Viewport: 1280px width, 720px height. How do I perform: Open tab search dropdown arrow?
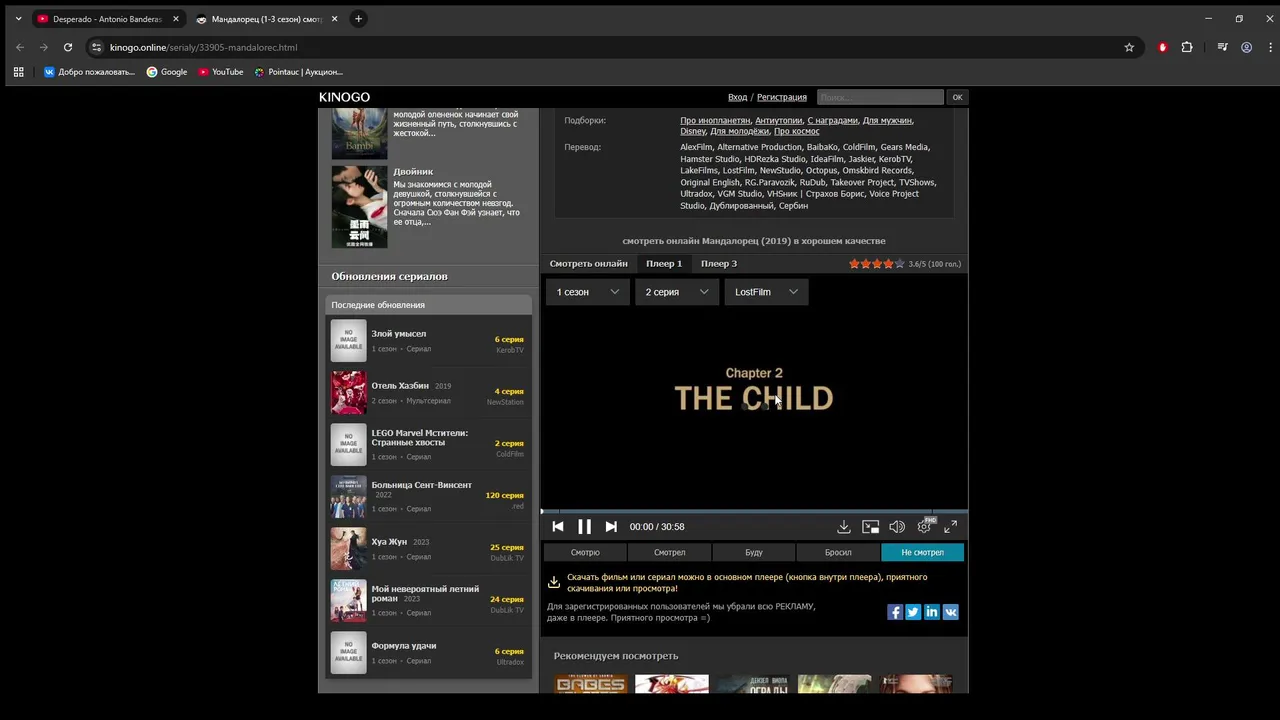18,19
